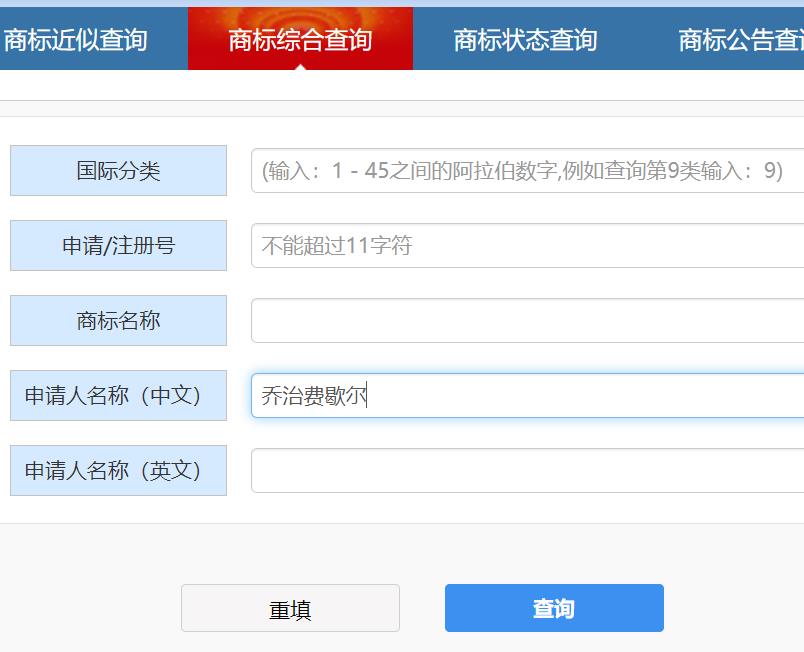This screenshot has width=804, height=652.
Task: Click the 不能超过11字符 placeholder field
Action: point(320,245)
